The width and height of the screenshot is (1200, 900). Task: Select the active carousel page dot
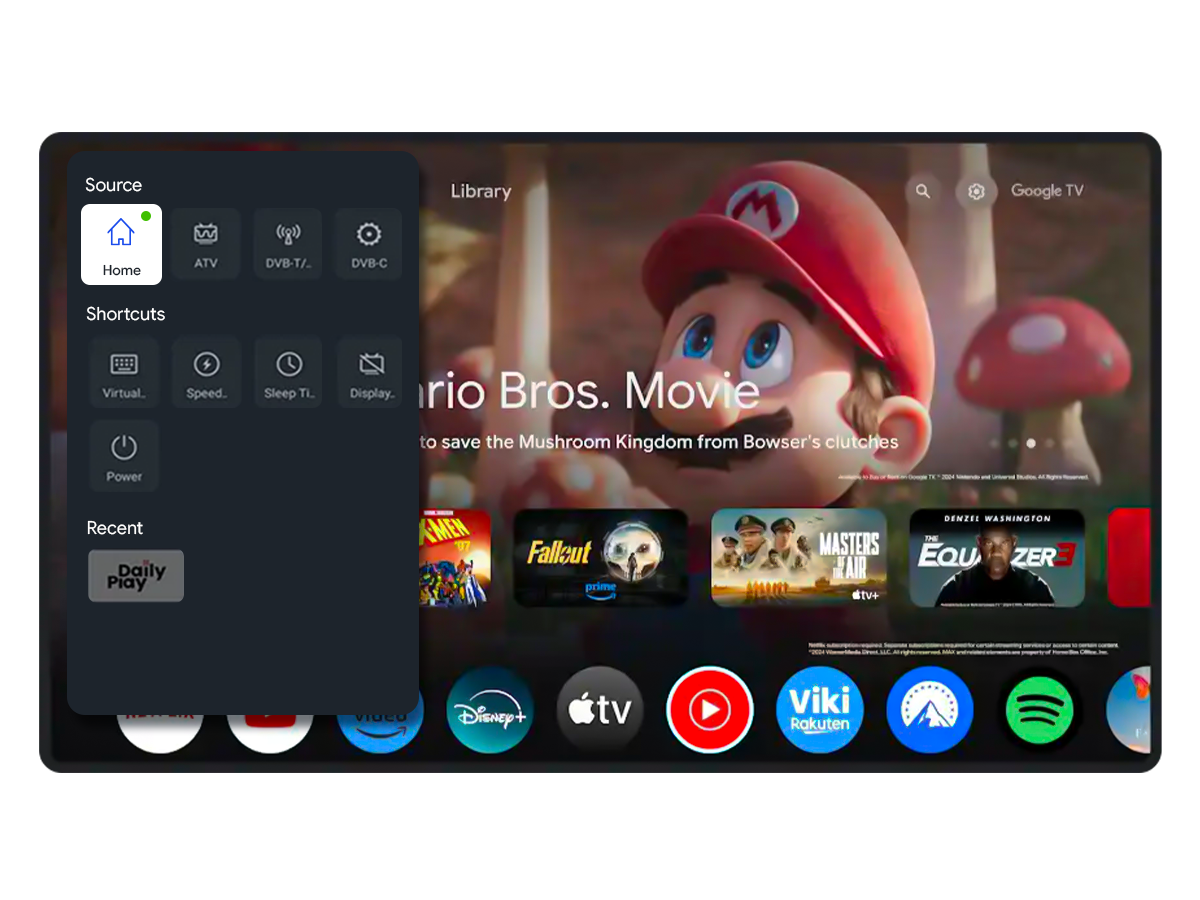click(1031, 443)
